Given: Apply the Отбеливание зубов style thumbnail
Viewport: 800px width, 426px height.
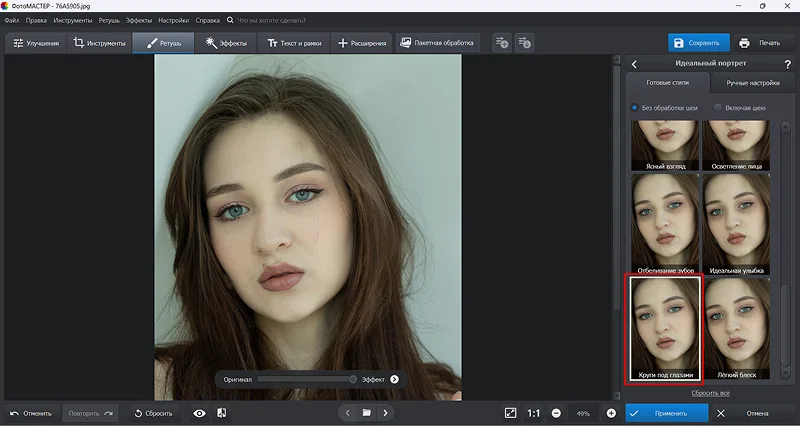Looking at the screenshot, I should [x=665, y=223].
